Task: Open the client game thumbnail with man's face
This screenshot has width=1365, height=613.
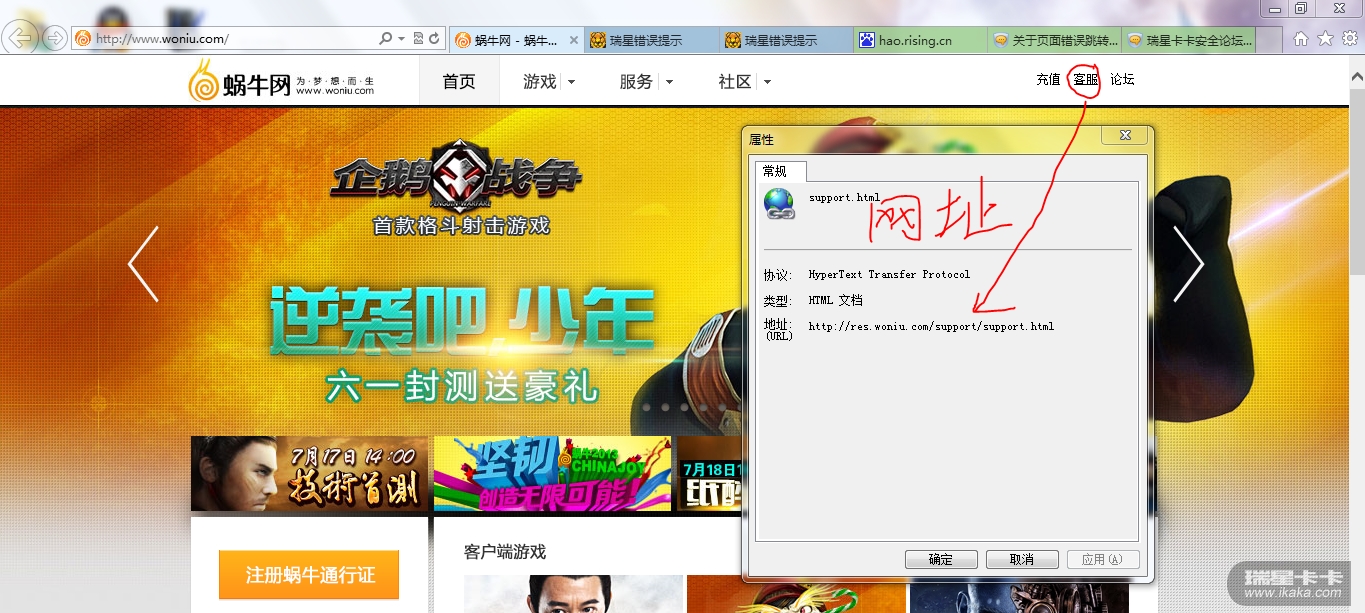Action: tap(573, 594)
